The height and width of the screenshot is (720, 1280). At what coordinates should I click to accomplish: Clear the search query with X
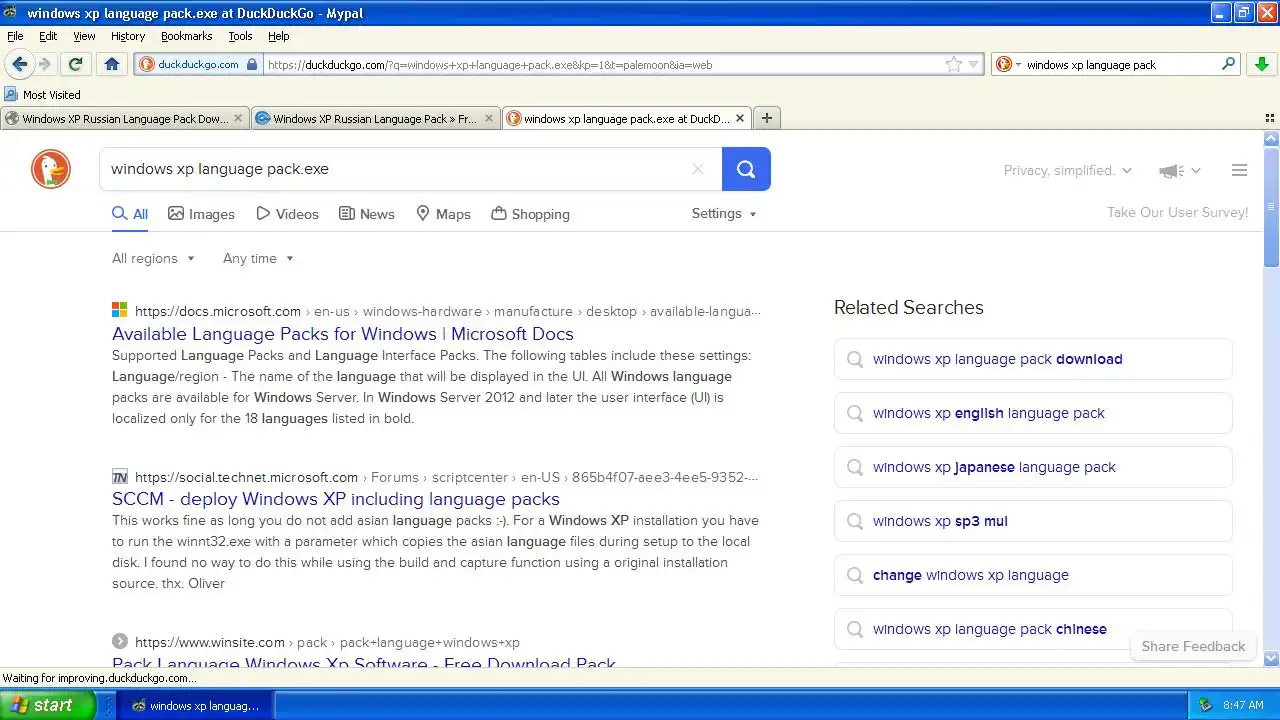(698, 169)
